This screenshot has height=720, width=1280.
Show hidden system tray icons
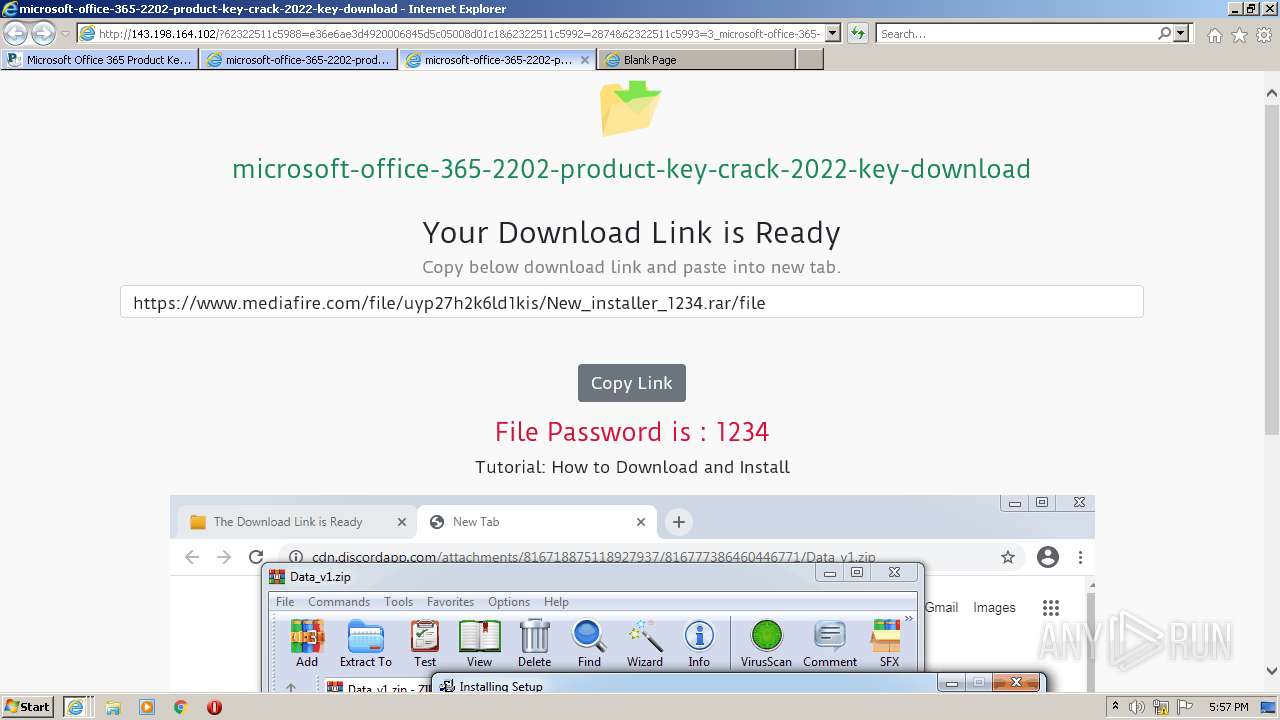pos(1115,707)
